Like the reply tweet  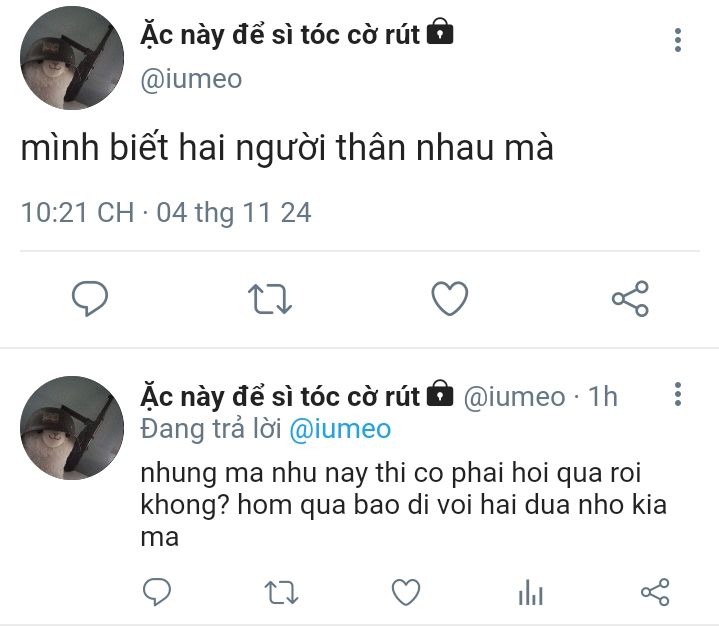(406, 592)
